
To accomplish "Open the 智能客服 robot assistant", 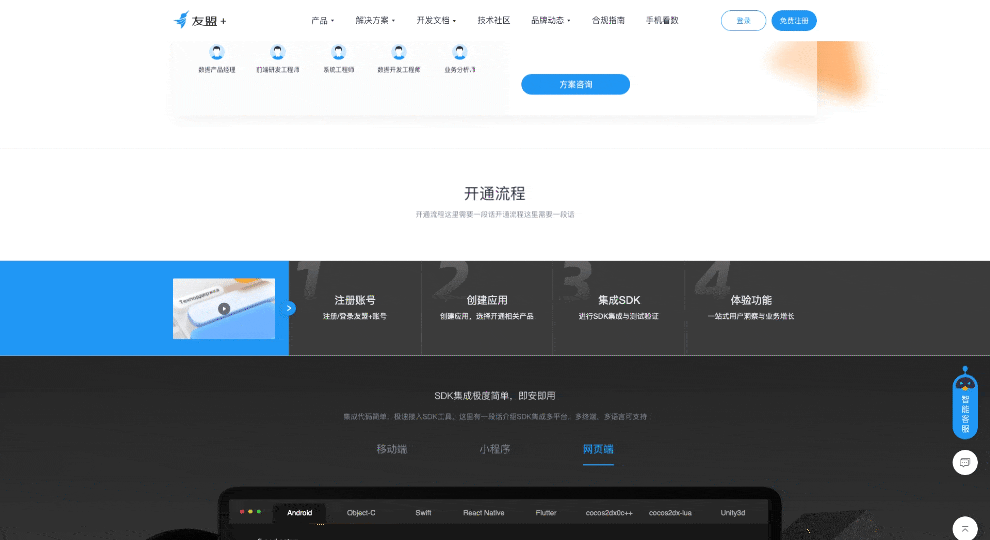I will (x=965, y=402).
